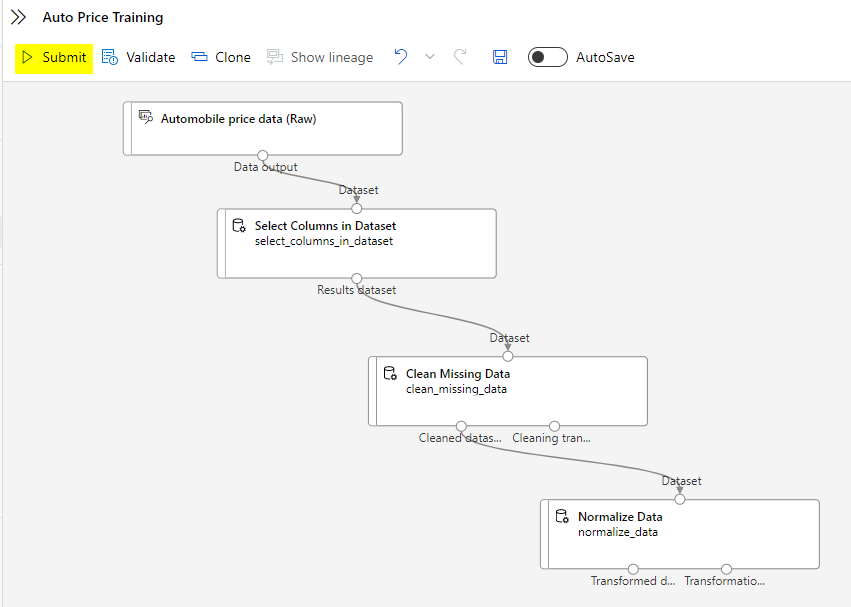Click the Automobile price data dataset icon

click(145, 118)
